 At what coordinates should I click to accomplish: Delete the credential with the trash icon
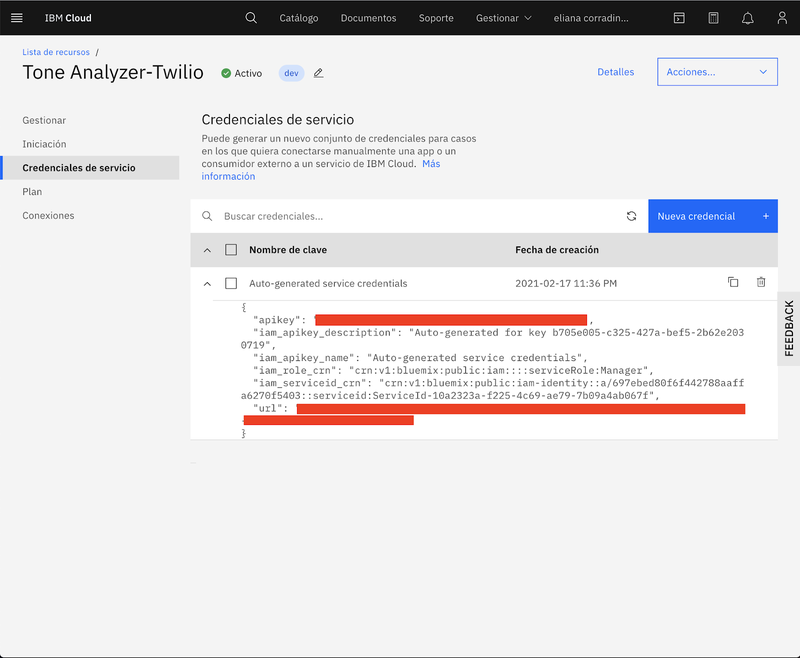pyautogui.click(x=761, y=283)
